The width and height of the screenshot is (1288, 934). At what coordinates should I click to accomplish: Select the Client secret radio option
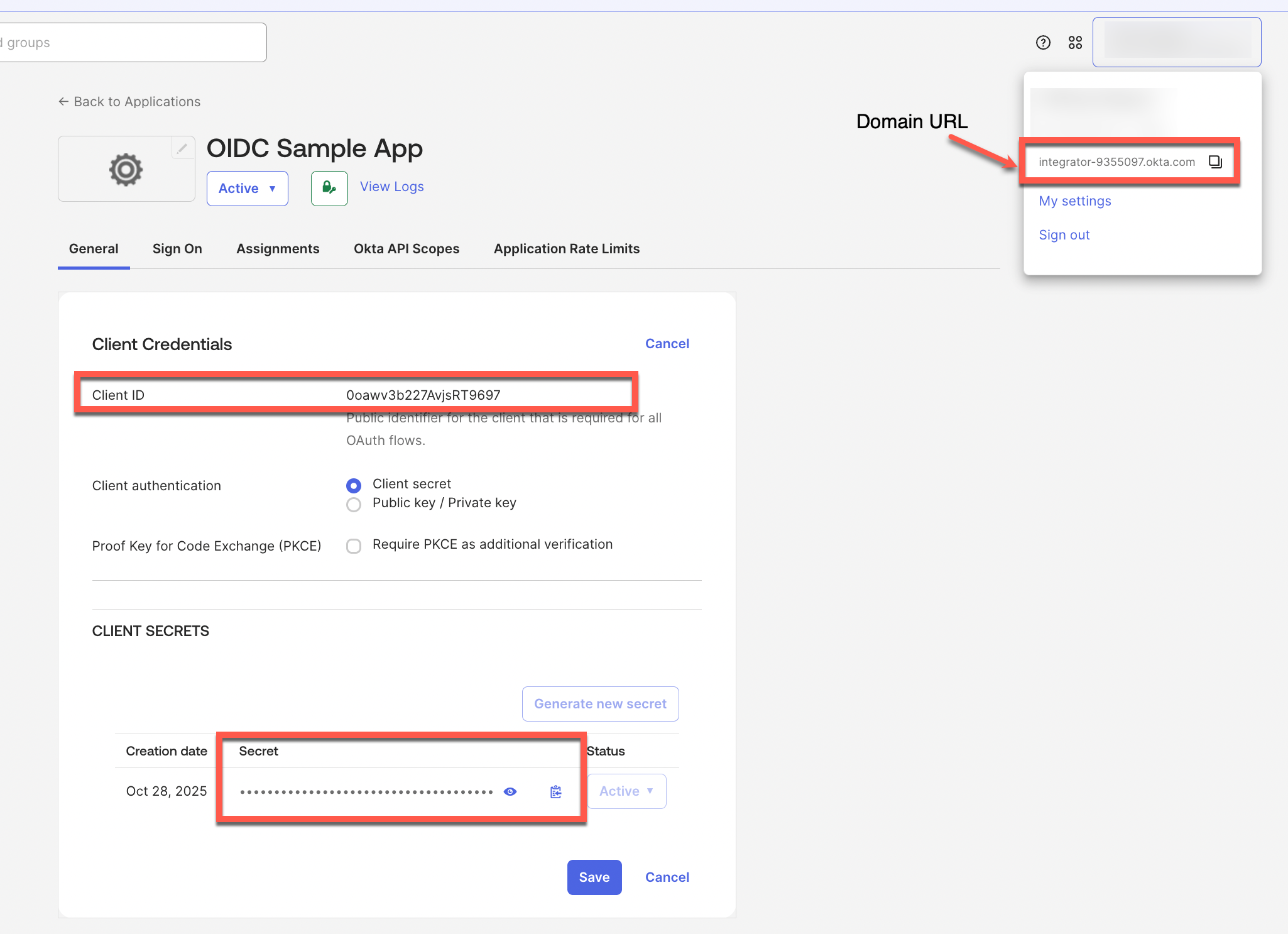[x=354, y=486]
